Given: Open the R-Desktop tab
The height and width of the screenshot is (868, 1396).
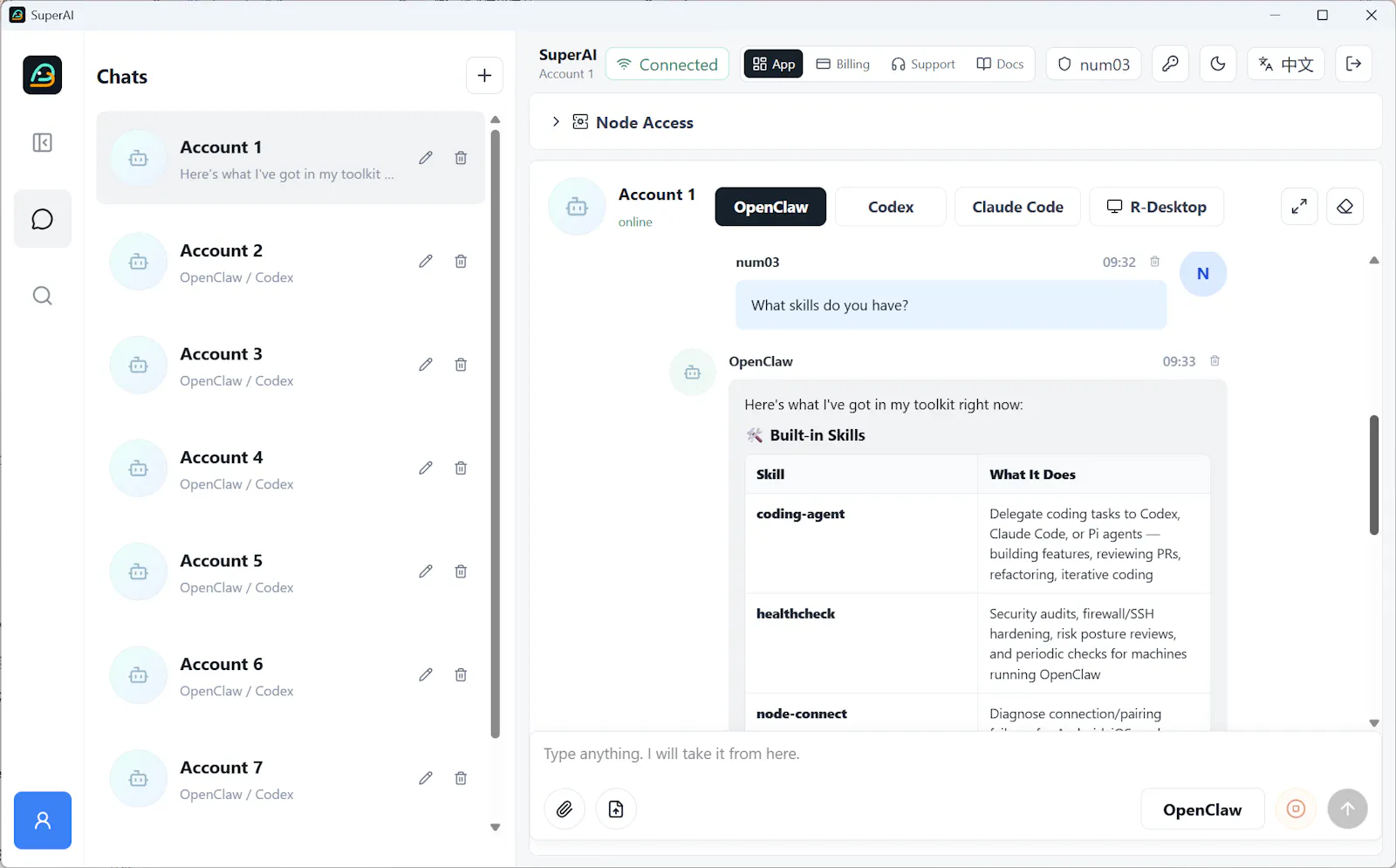Looking at the screenshot, I should click(1156, 207).
